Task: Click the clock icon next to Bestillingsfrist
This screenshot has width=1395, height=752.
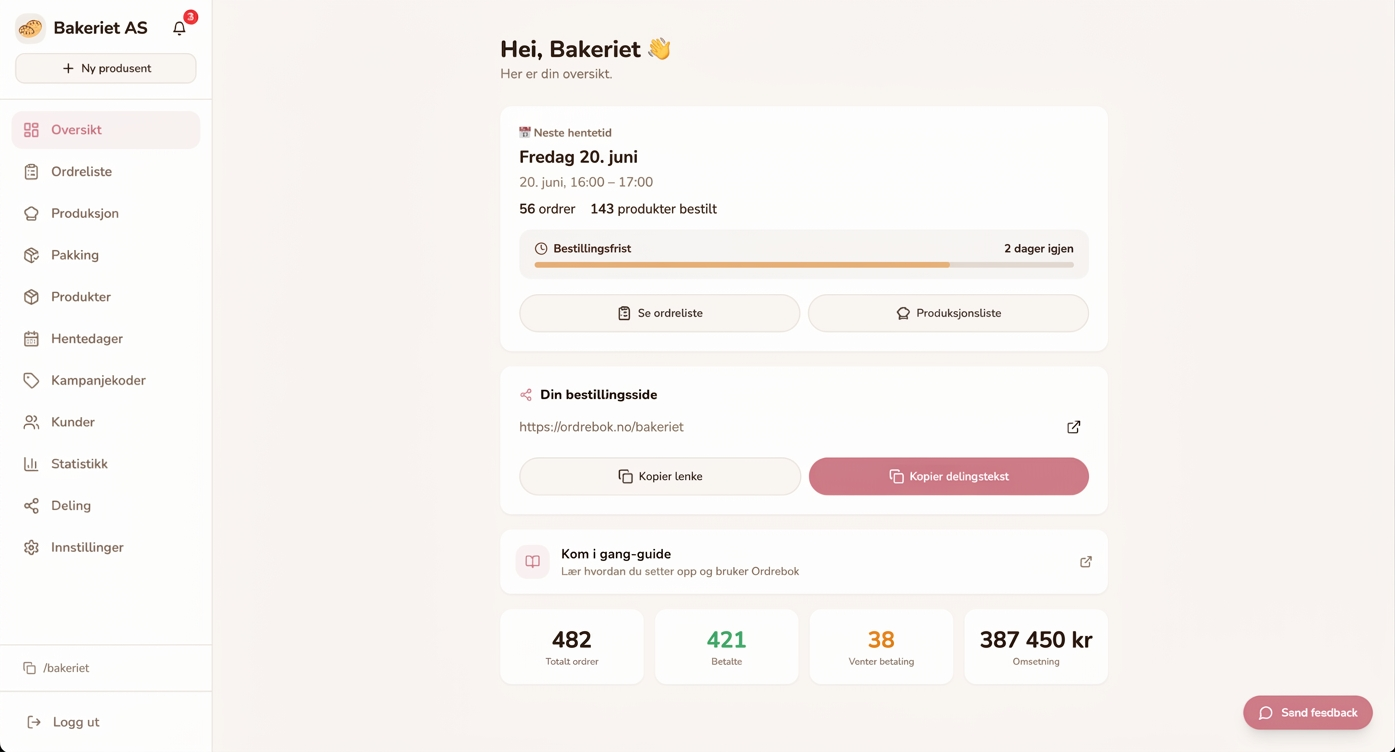Action: click(541, 248)
